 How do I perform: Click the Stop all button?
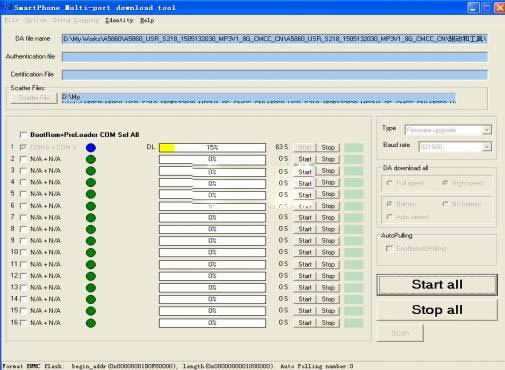coord(437,310)
